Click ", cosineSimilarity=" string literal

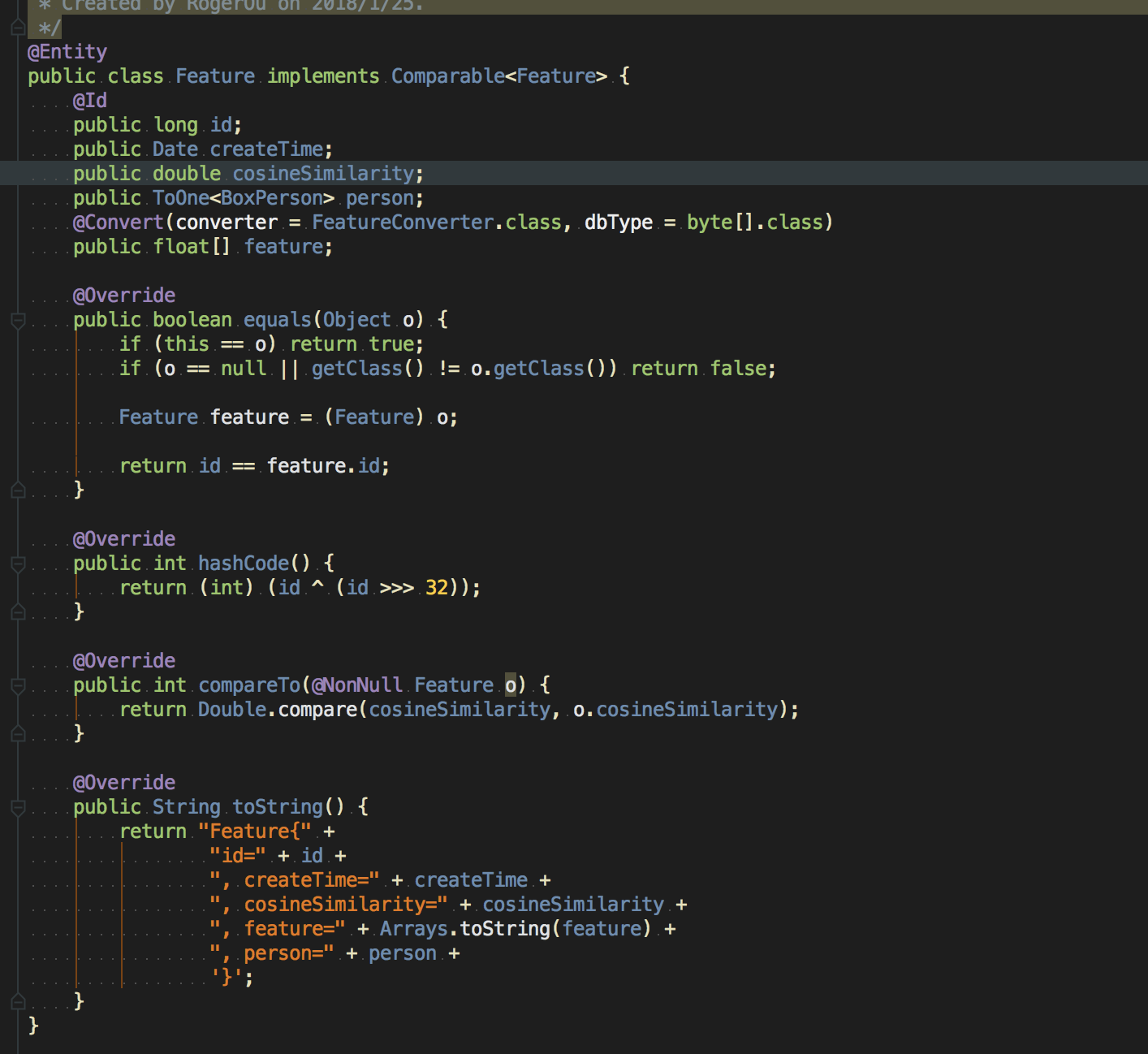pos(329,905)
